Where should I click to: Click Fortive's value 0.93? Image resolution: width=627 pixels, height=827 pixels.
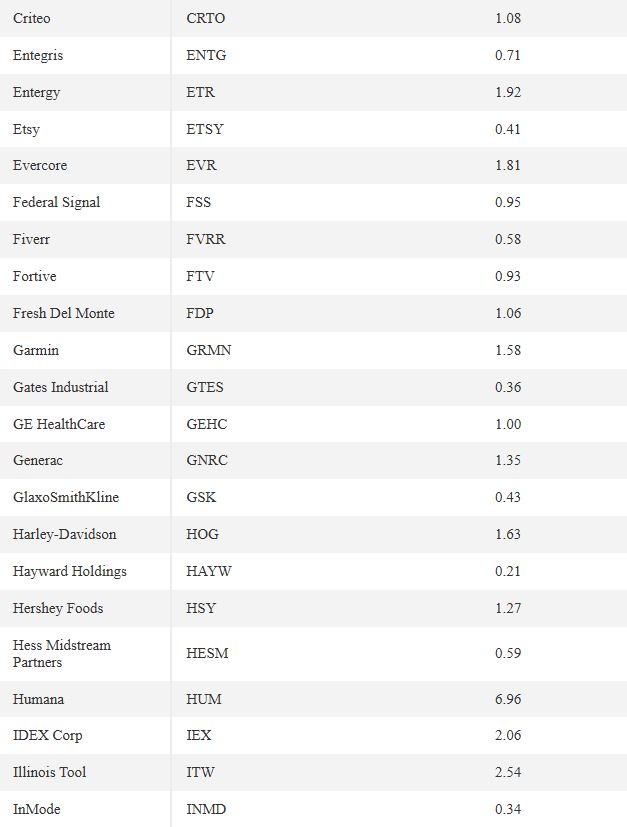[508, 276]
